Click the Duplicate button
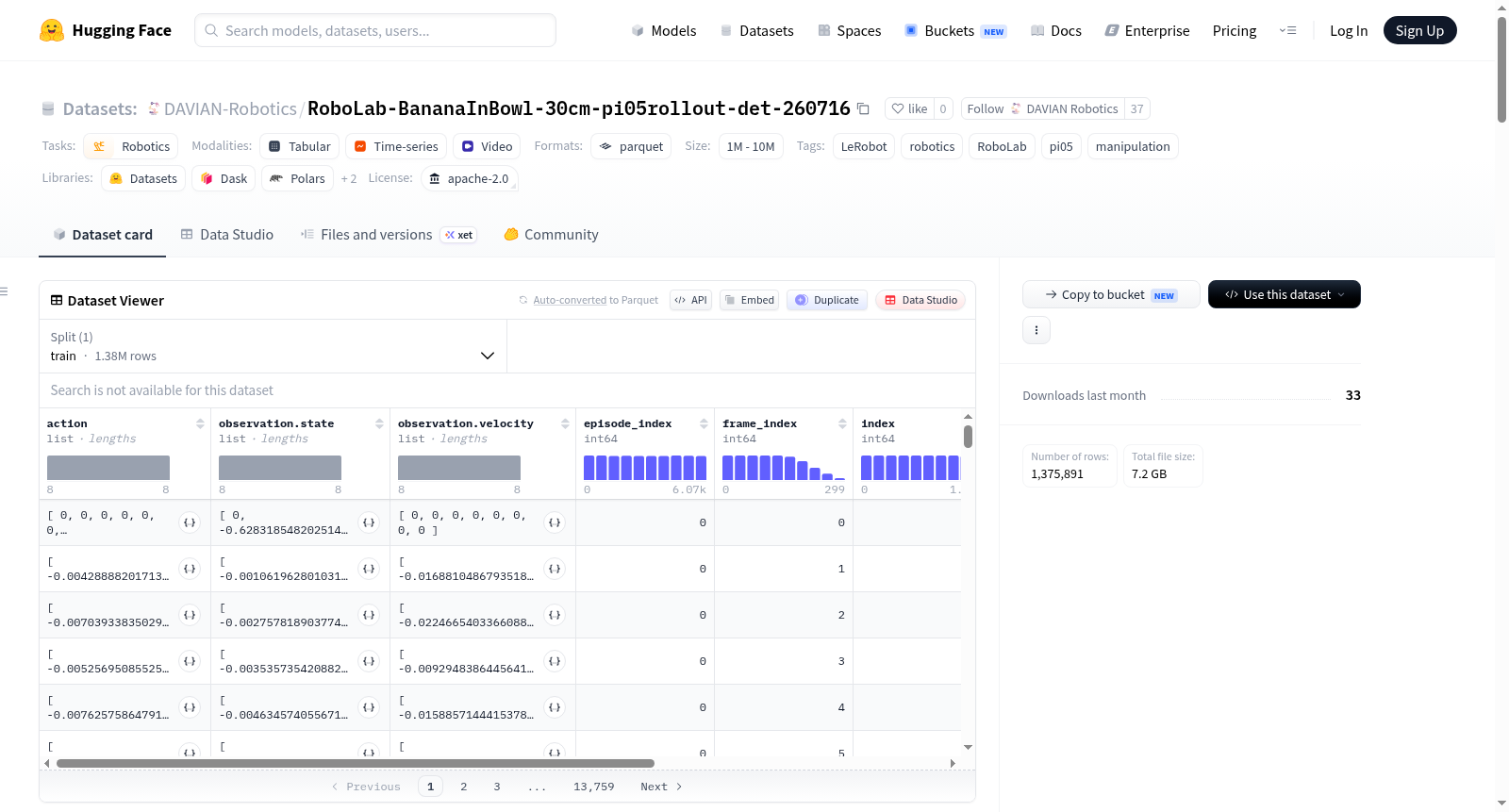Image resolution: width=1509 pixels, height=812 pixels. point(827,300)
